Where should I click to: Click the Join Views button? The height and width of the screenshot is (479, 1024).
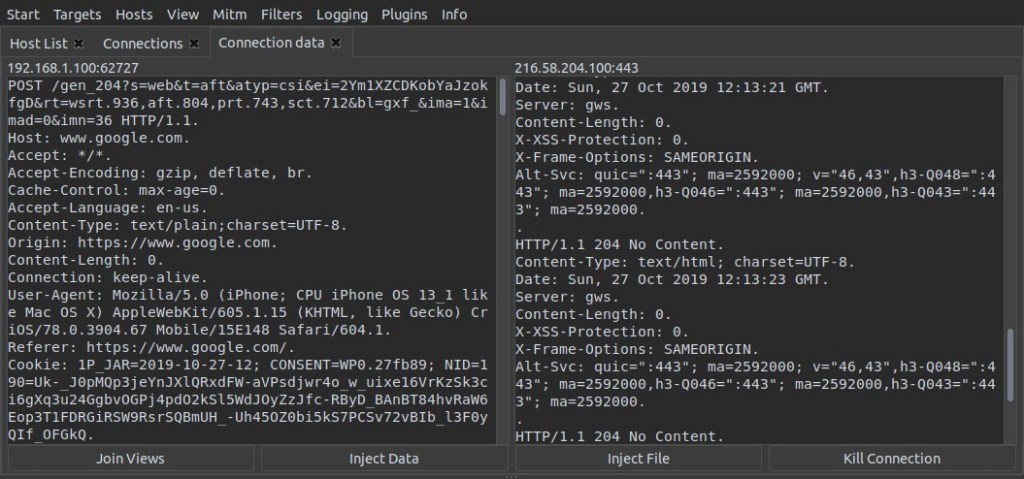click(x=130, y=459)
